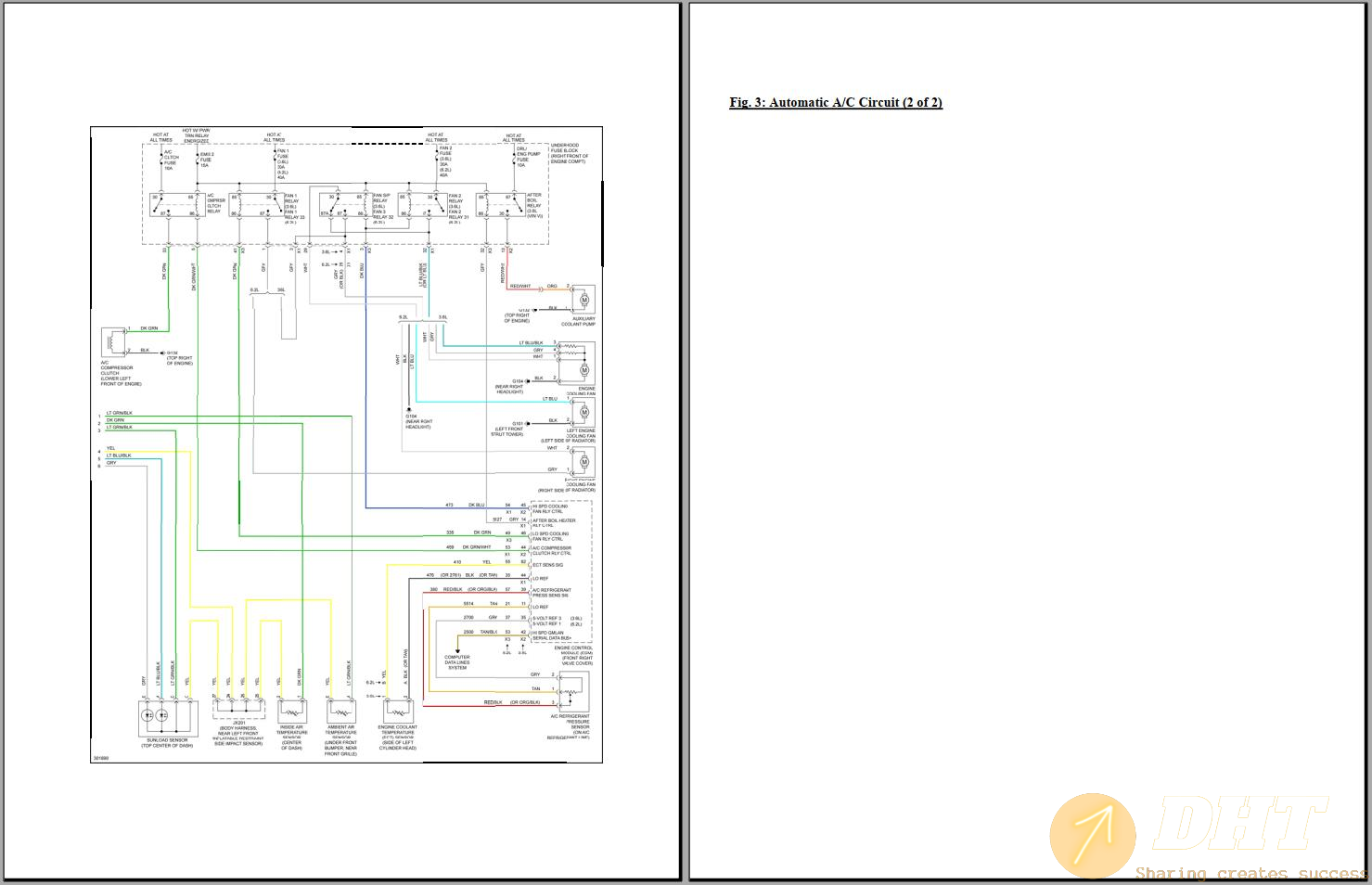
Task: Click the 'JX201' connector label
Action: tap(239, 723)
